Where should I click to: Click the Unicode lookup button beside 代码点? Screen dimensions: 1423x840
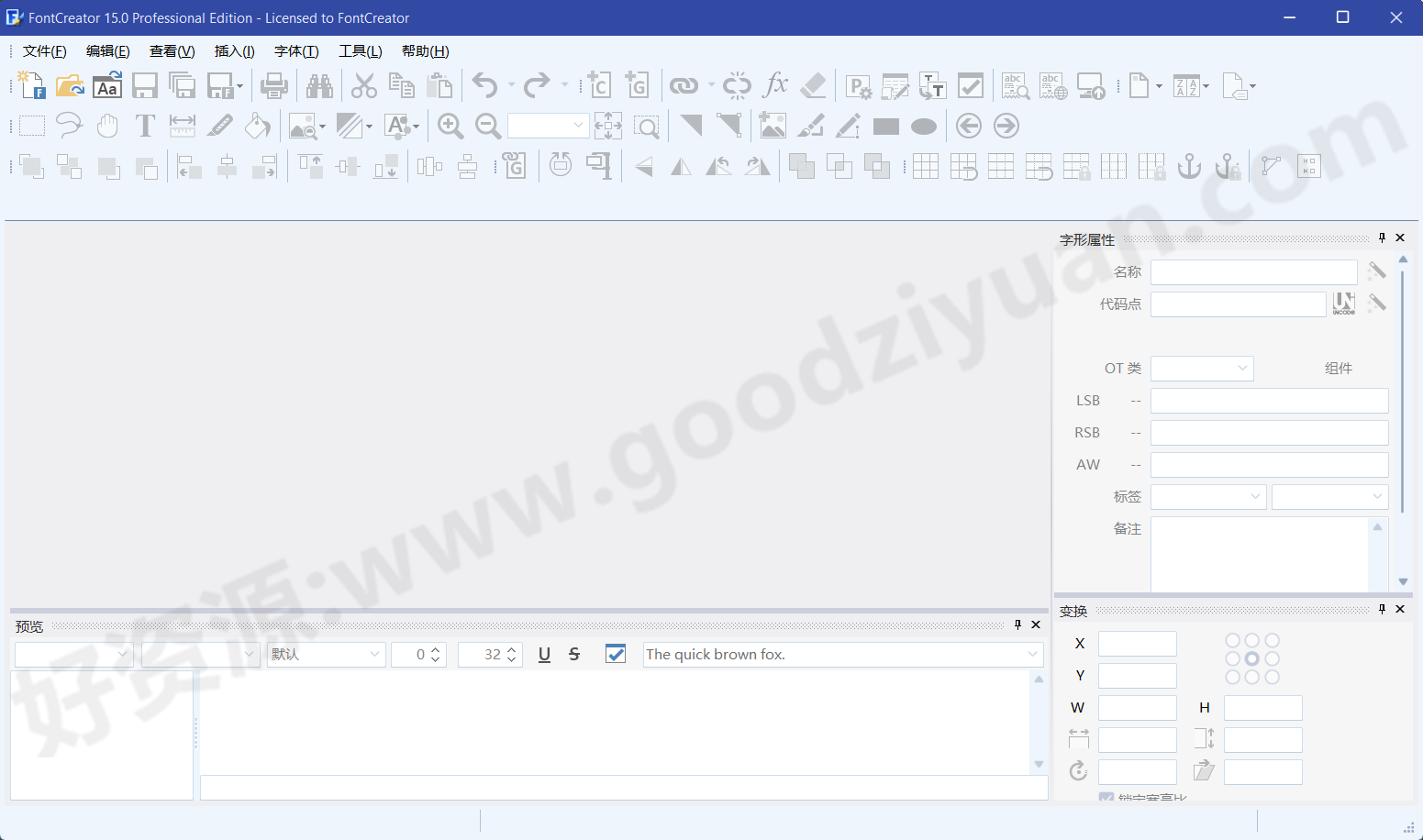tap(1344, 303)
